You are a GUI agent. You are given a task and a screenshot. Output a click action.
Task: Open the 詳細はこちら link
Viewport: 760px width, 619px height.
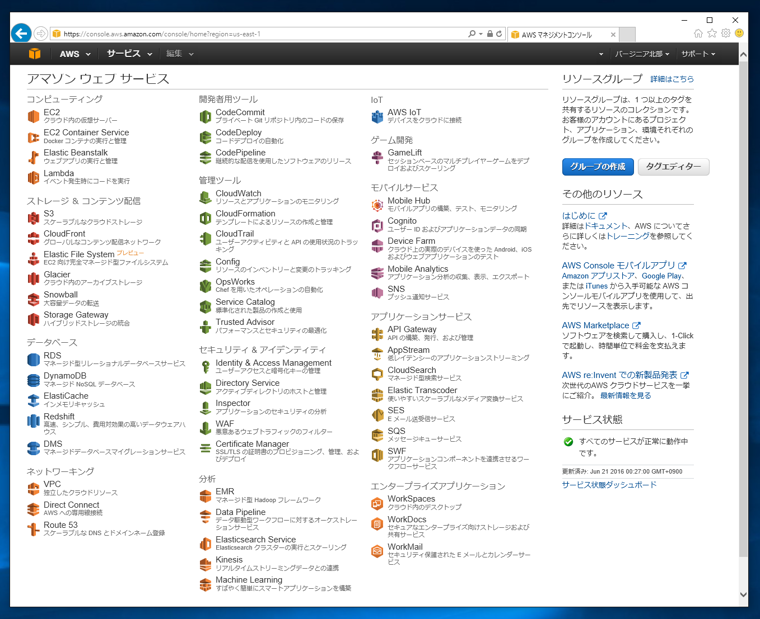[x=672, y=79]
